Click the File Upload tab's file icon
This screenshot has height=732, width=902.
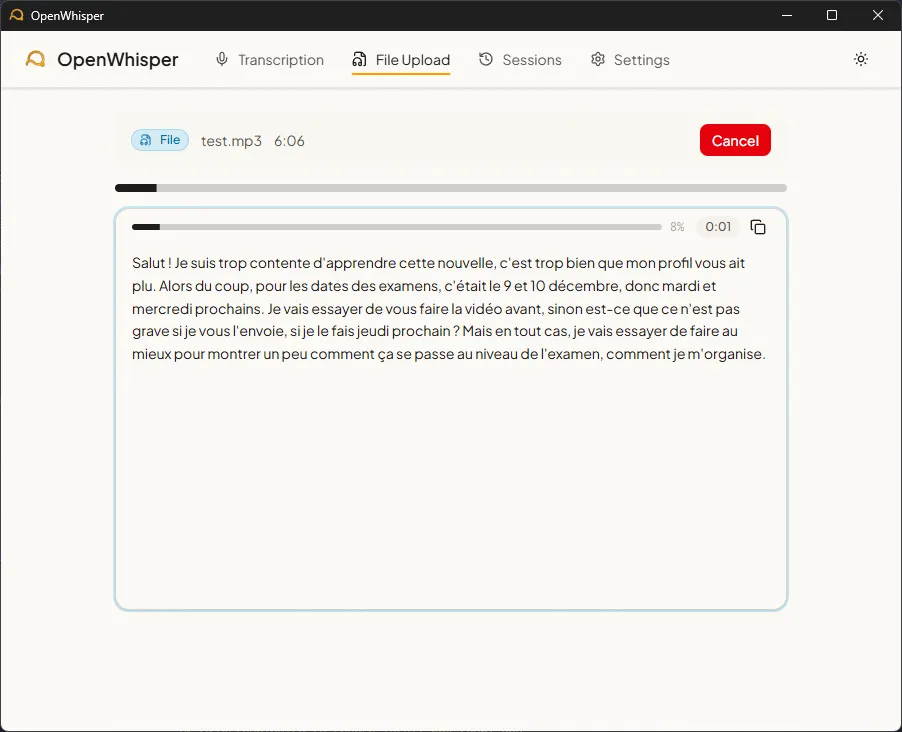(x=360, y=60)
